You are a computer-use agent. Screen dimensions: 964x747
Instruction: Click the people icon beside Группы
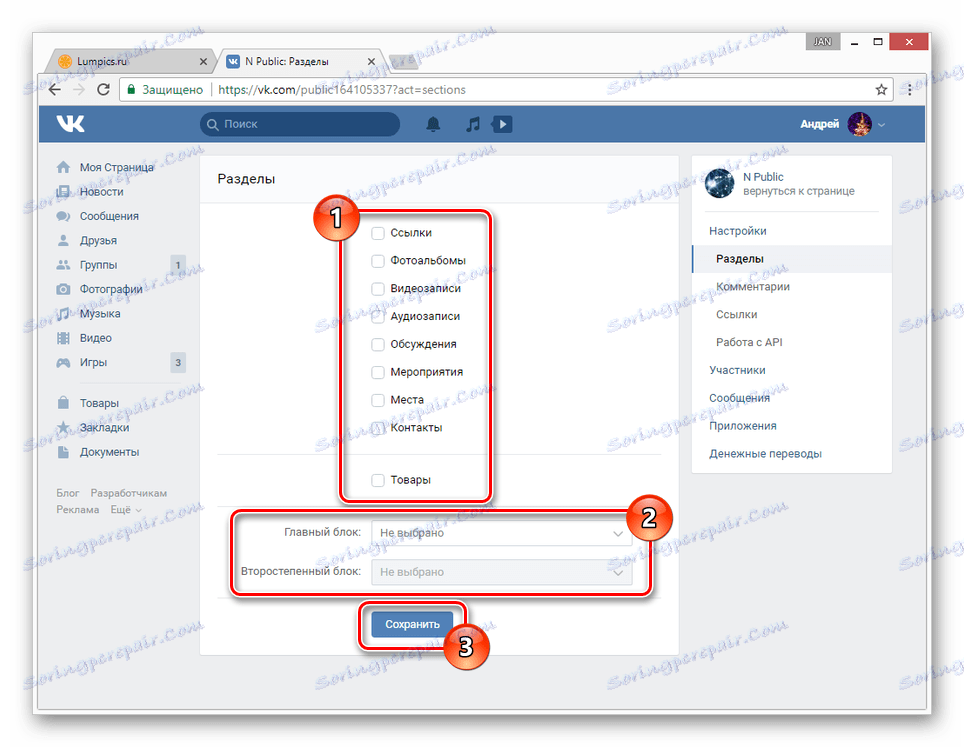pyautogui.click(x=63, y=265)
